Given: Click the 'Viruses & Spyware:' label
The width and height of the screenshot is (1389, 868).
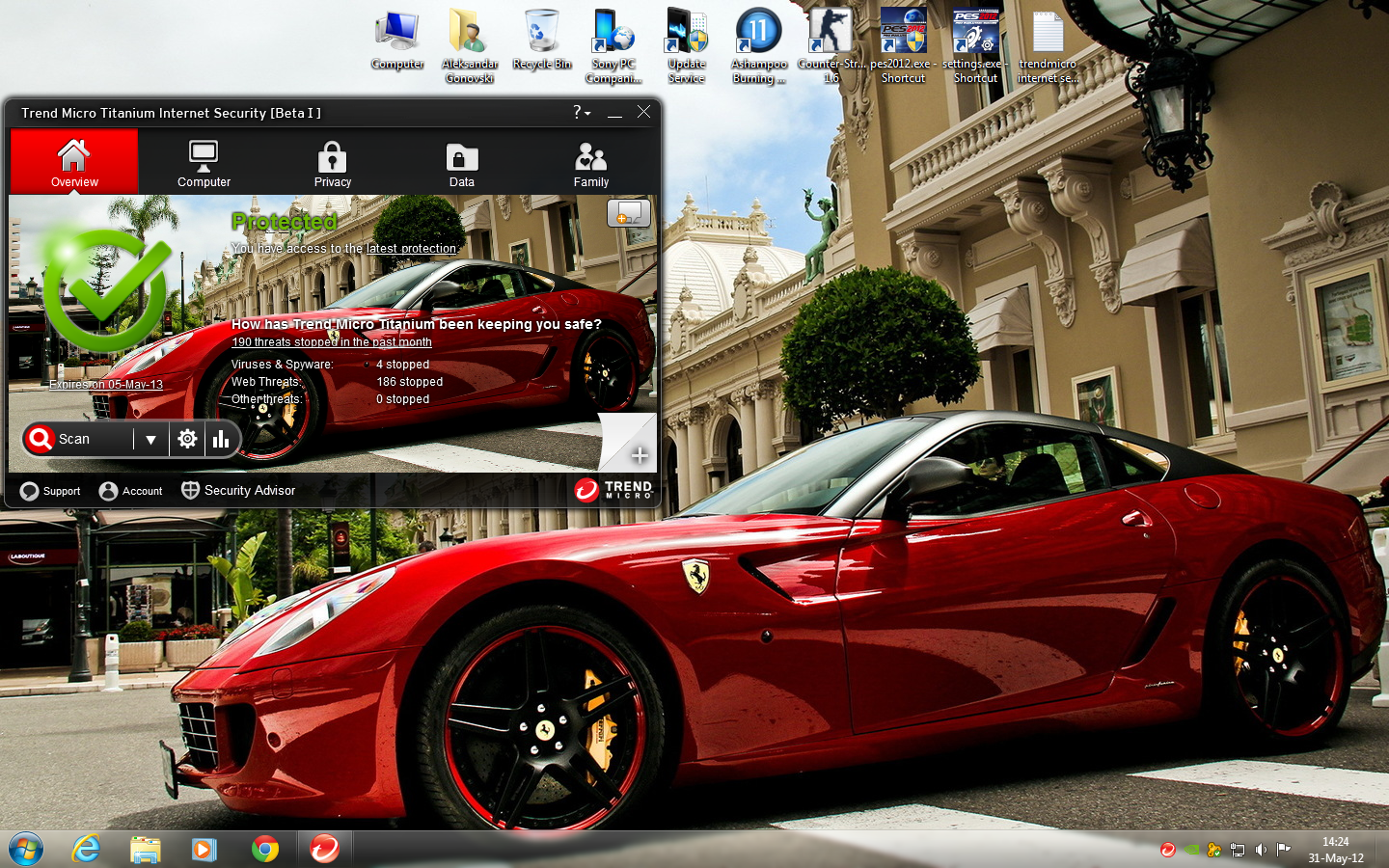Looking at the screenshot, I should tap(283, 365).
